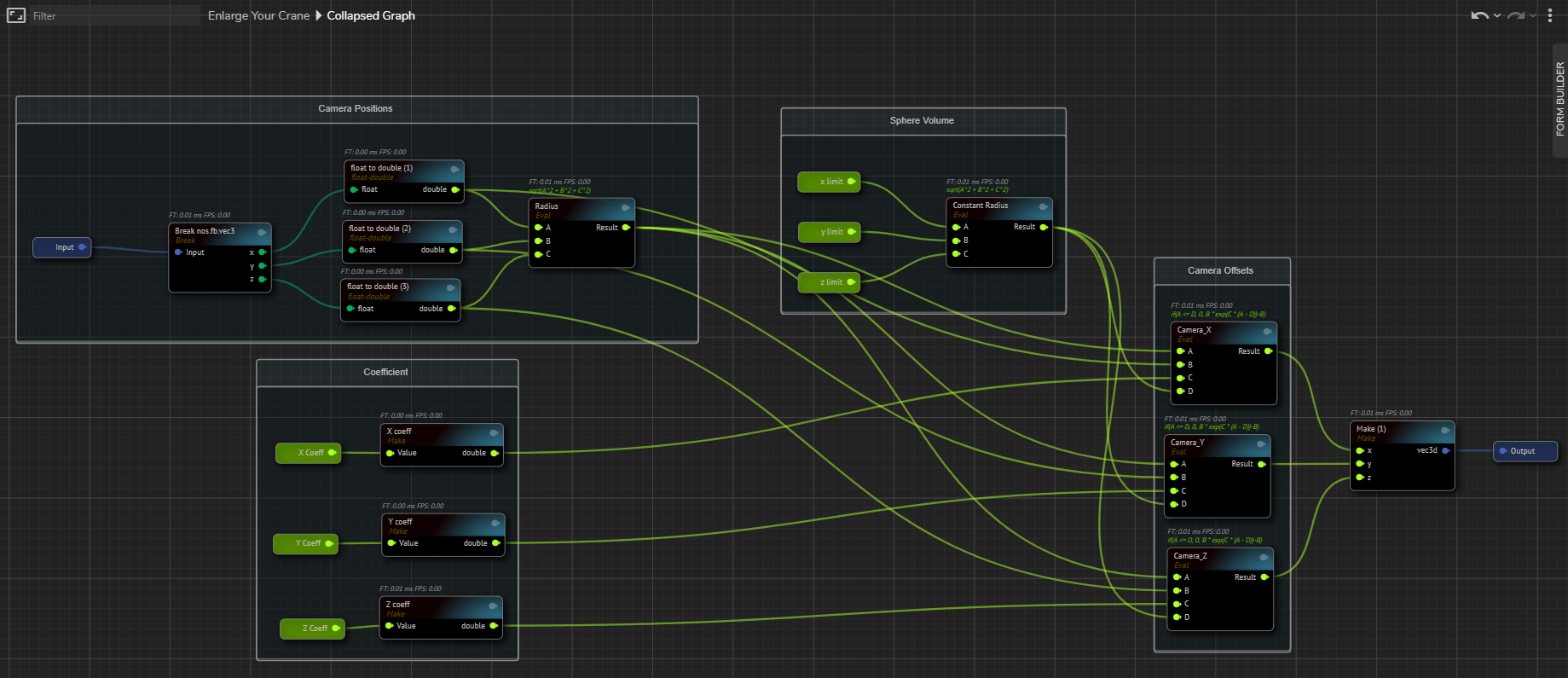
Task: Select the x limit green node
Action: (x=829, y=182)
